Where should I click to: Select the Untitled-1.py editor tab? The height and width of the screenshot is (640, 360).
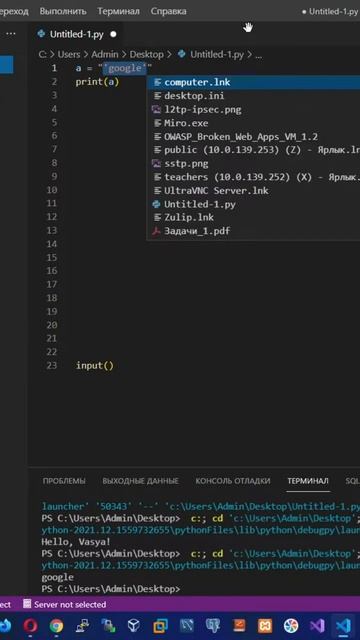[x=77, y=34]
